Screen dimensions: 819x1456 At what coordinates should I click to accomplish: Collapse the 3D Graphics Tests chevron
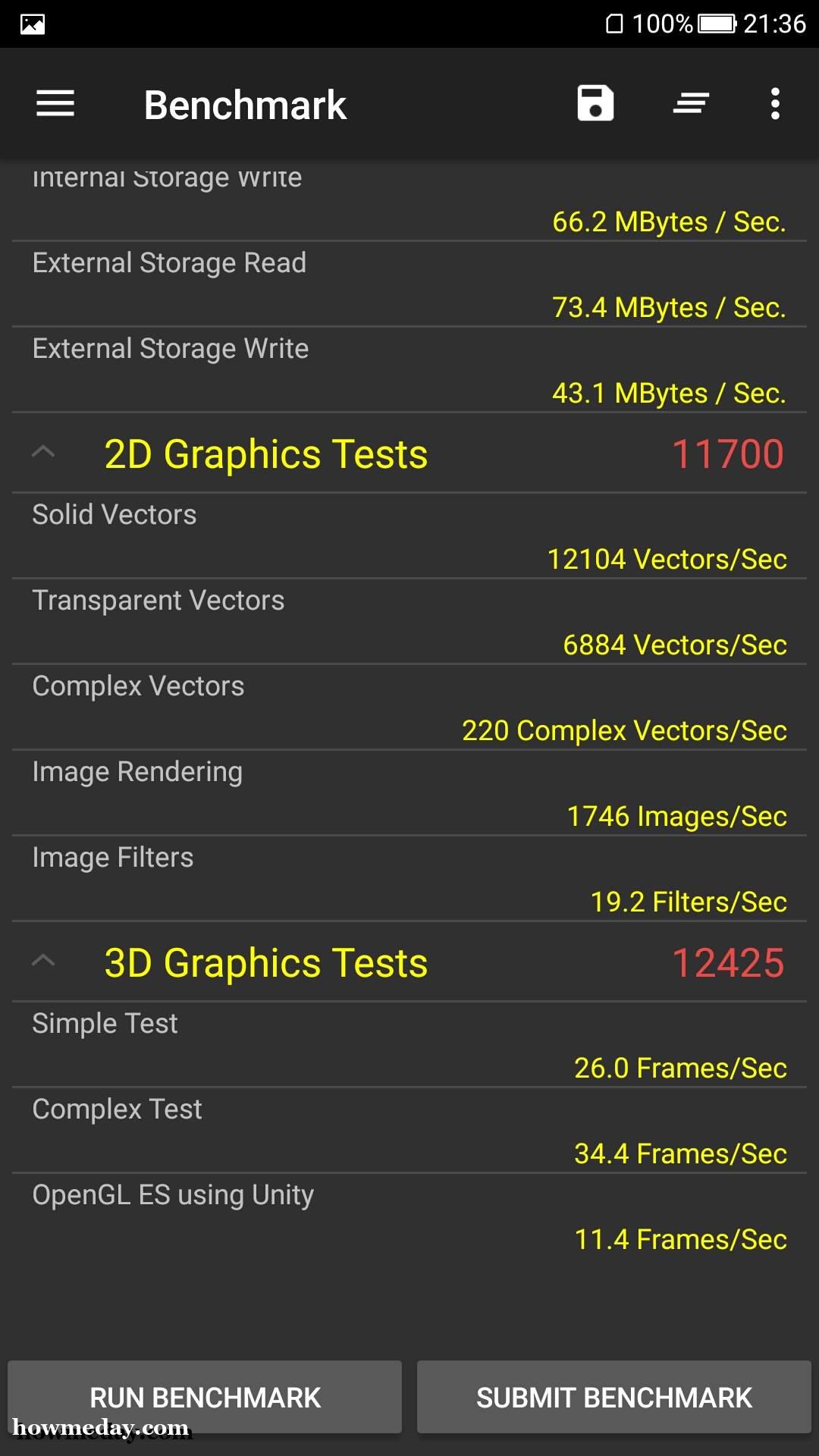[44, 962]
